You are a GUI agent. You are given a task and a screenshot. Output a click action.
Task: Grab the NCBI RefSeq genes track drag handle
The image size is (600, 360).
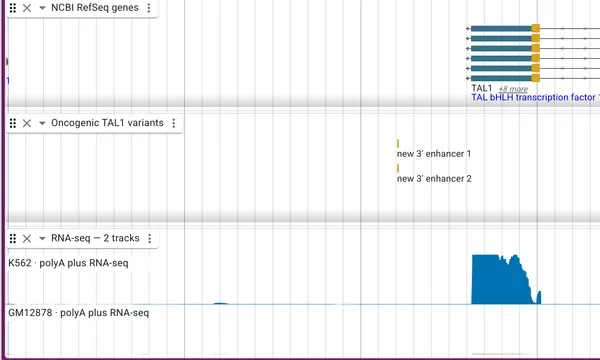tap(13, 8)
